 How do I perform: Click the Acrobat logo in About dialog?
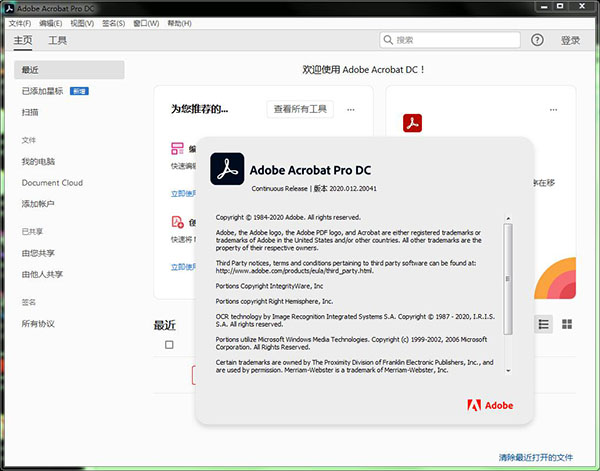point(227,169)
